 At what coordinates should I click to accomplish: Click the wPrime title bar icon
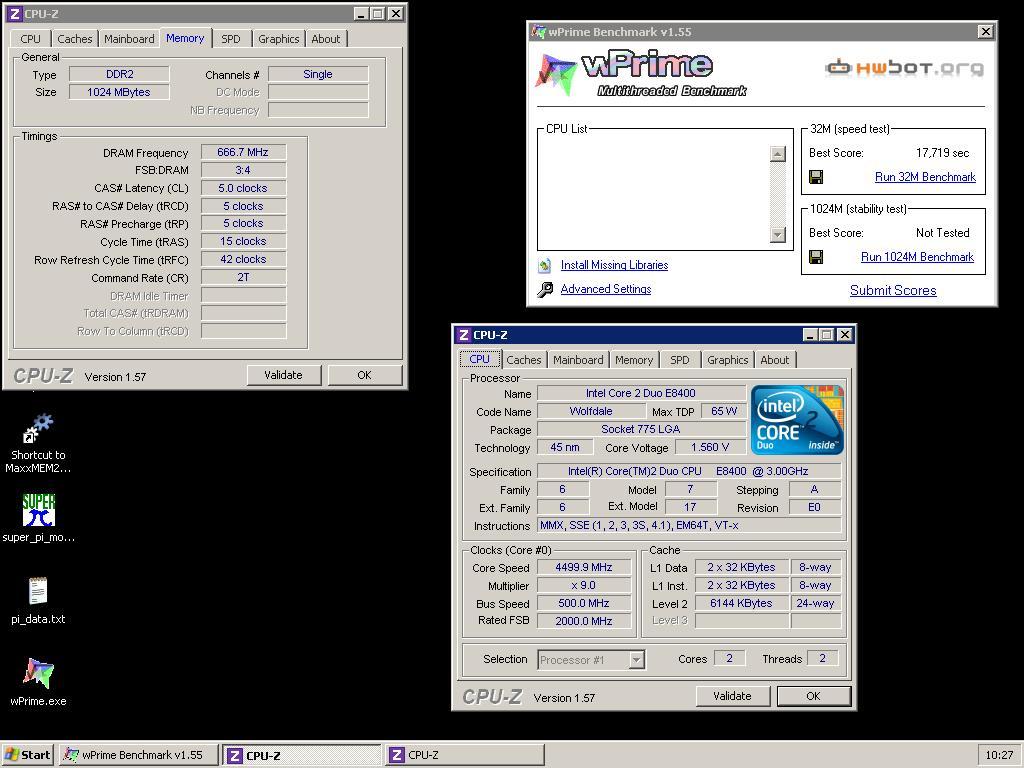(x=538, y=31)
